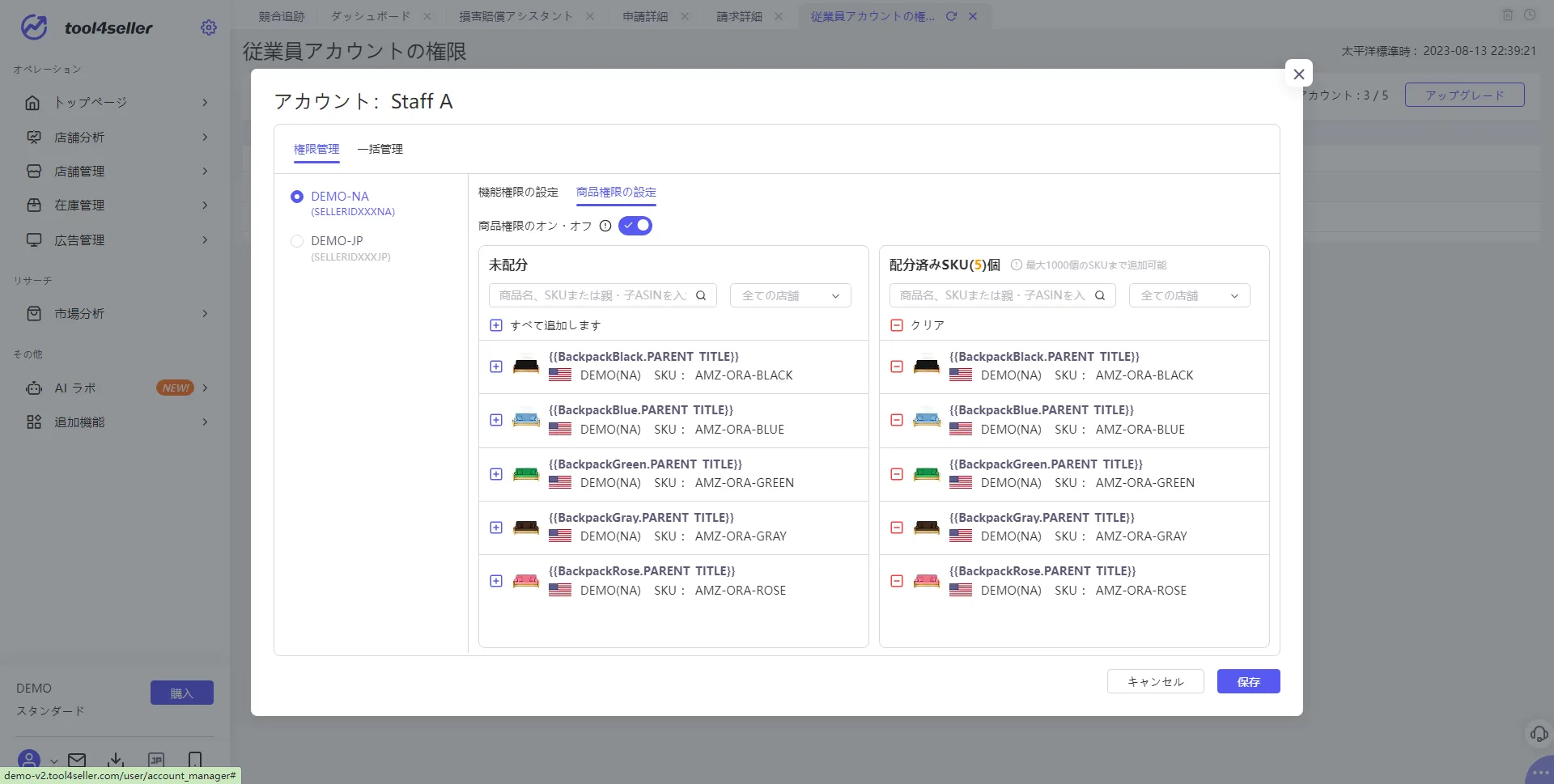Click the すべて追加します link text
The width and height of the screenshot is (1554, 784).
coord(555,325)
